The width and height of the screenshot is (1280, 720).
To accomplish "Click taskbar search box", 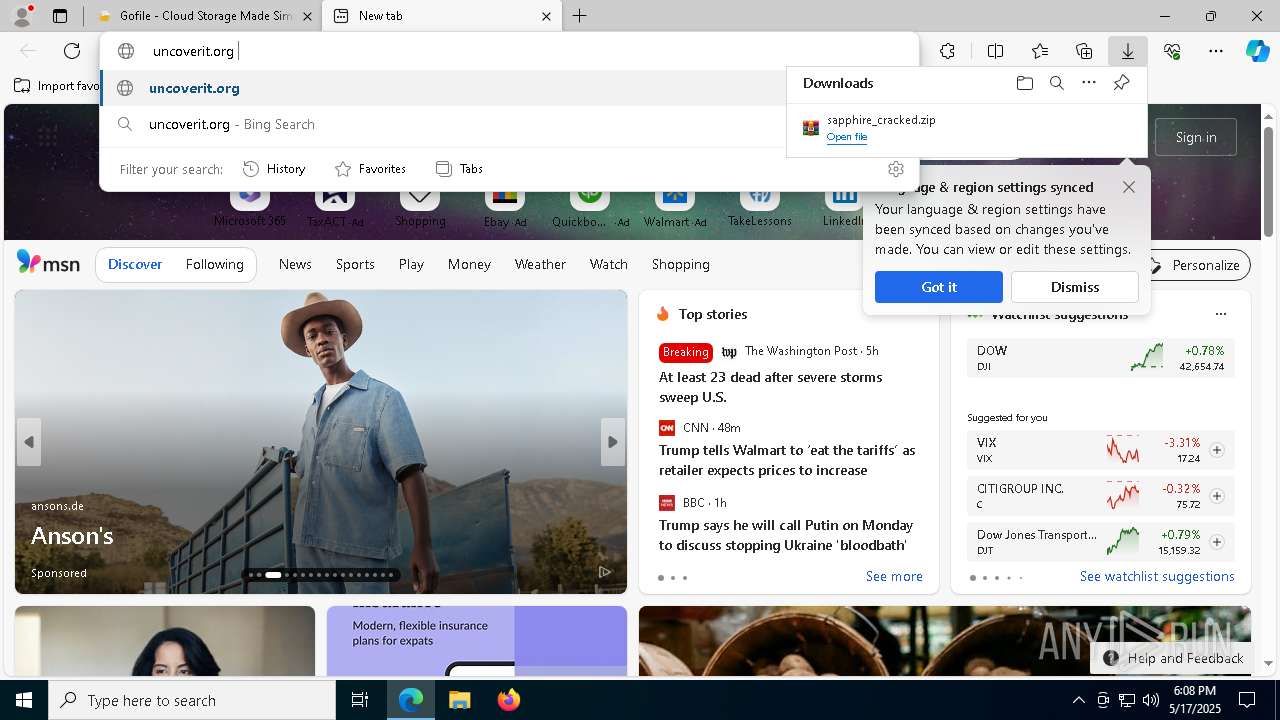I will point(192,700).
